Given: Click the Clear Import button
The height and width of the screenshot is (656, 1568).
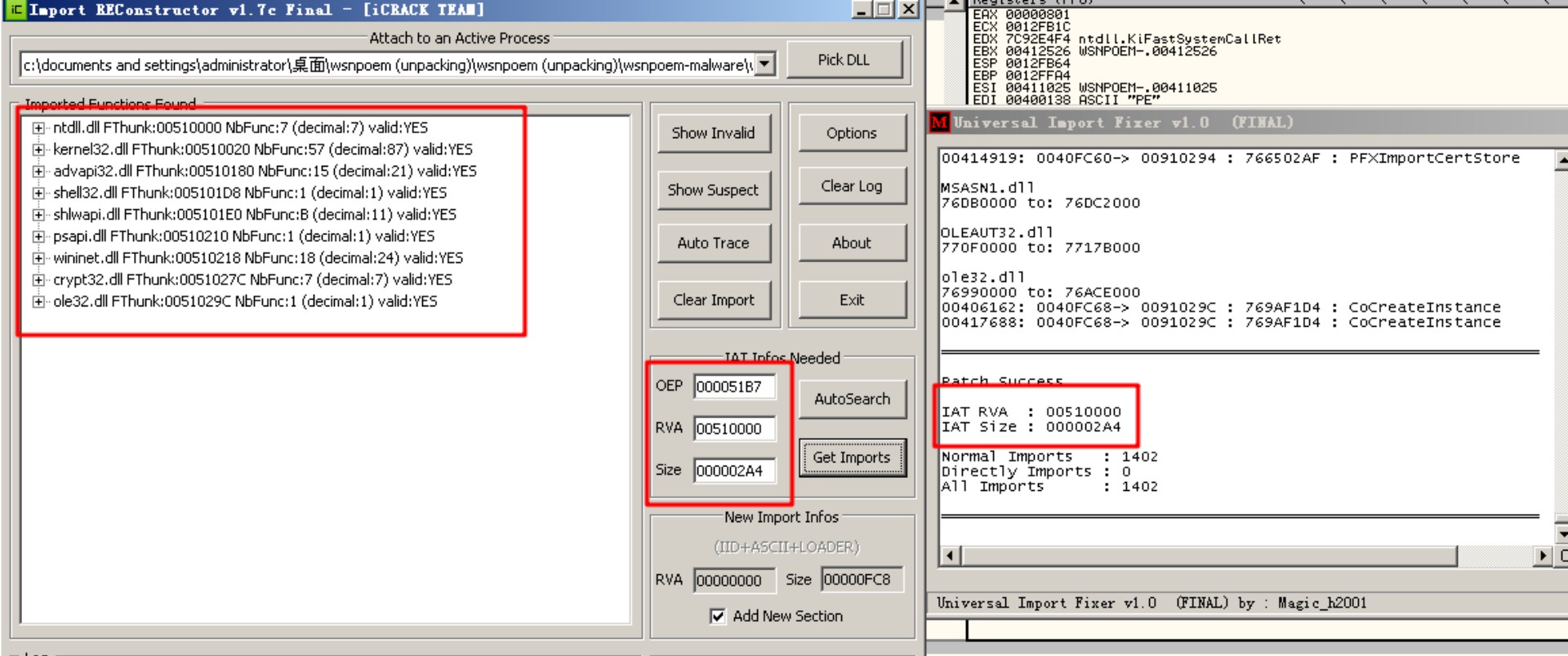Looking at the screenshot, I should tap(713, 300).
